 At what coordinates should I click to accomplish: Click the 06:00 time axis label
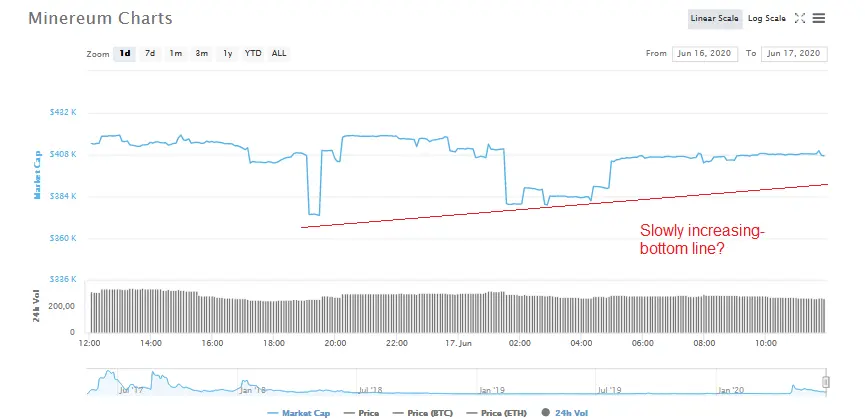643,343
